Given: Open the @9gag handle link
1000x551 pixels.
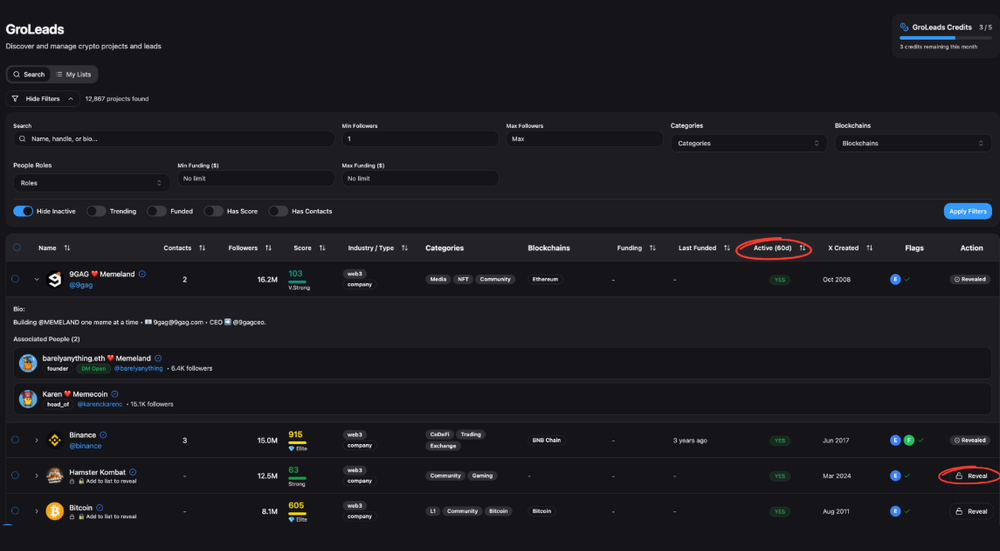Looking at the screenshot, I should [81, 285].
